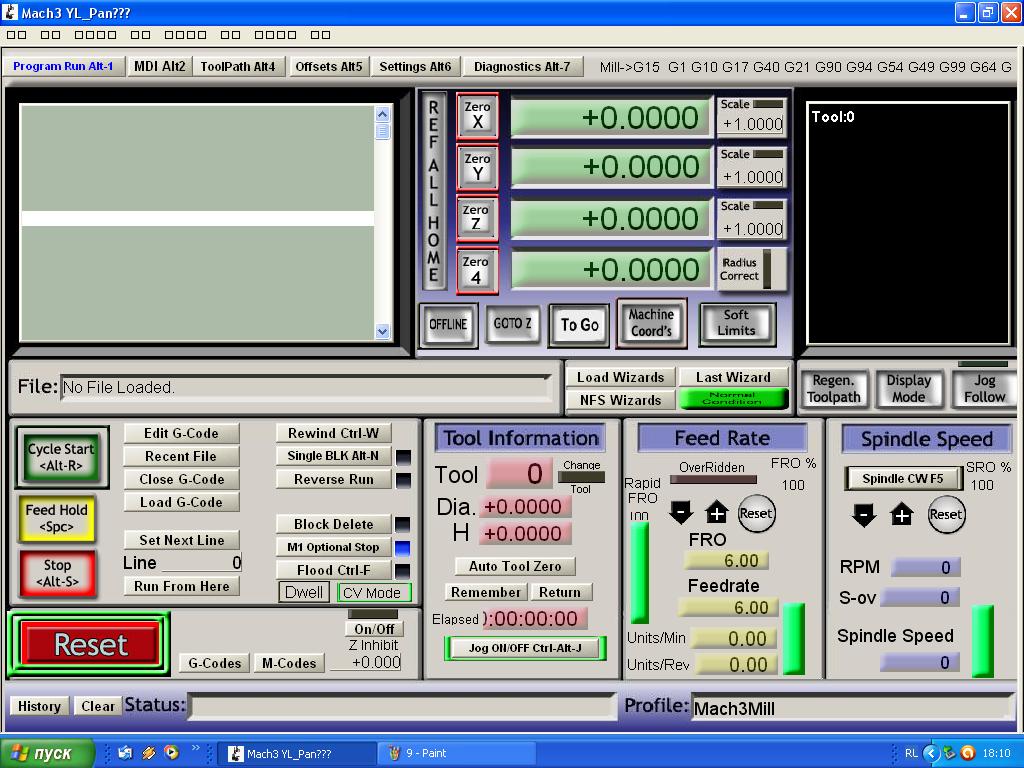The width and height of the screenshot is (1024, 768).
Task: Expand quick launch chevron on taskbar
Action: [x=195, y=748]
